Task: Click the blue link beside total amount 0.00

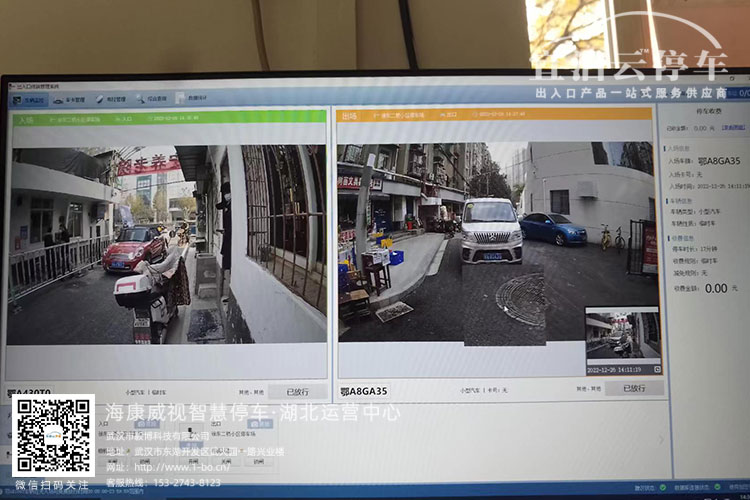Action: coord(734,128)
